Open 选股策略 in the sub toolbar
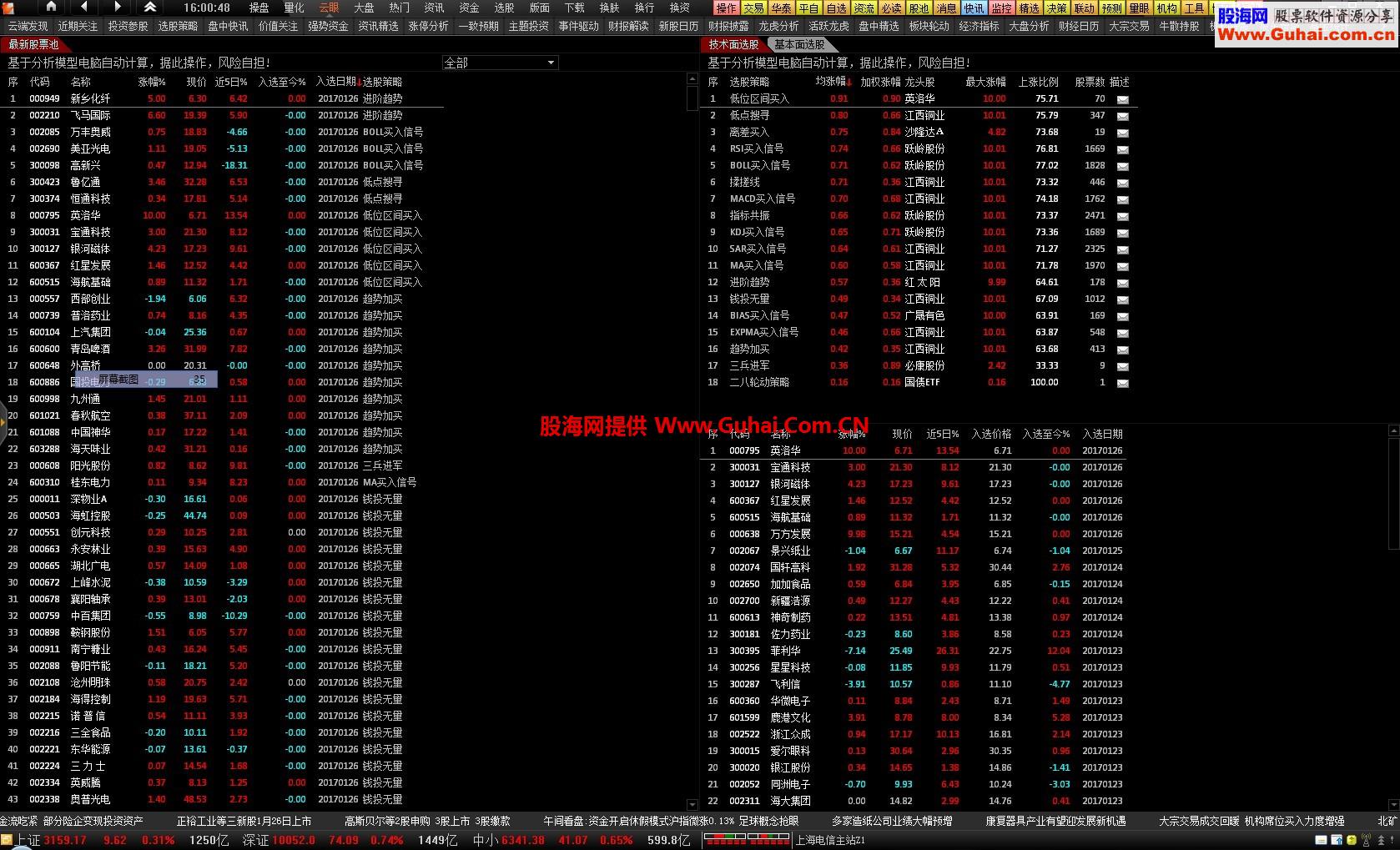Image resolution: width=1400 pixels, height=850 pixels. coord(178,26)
